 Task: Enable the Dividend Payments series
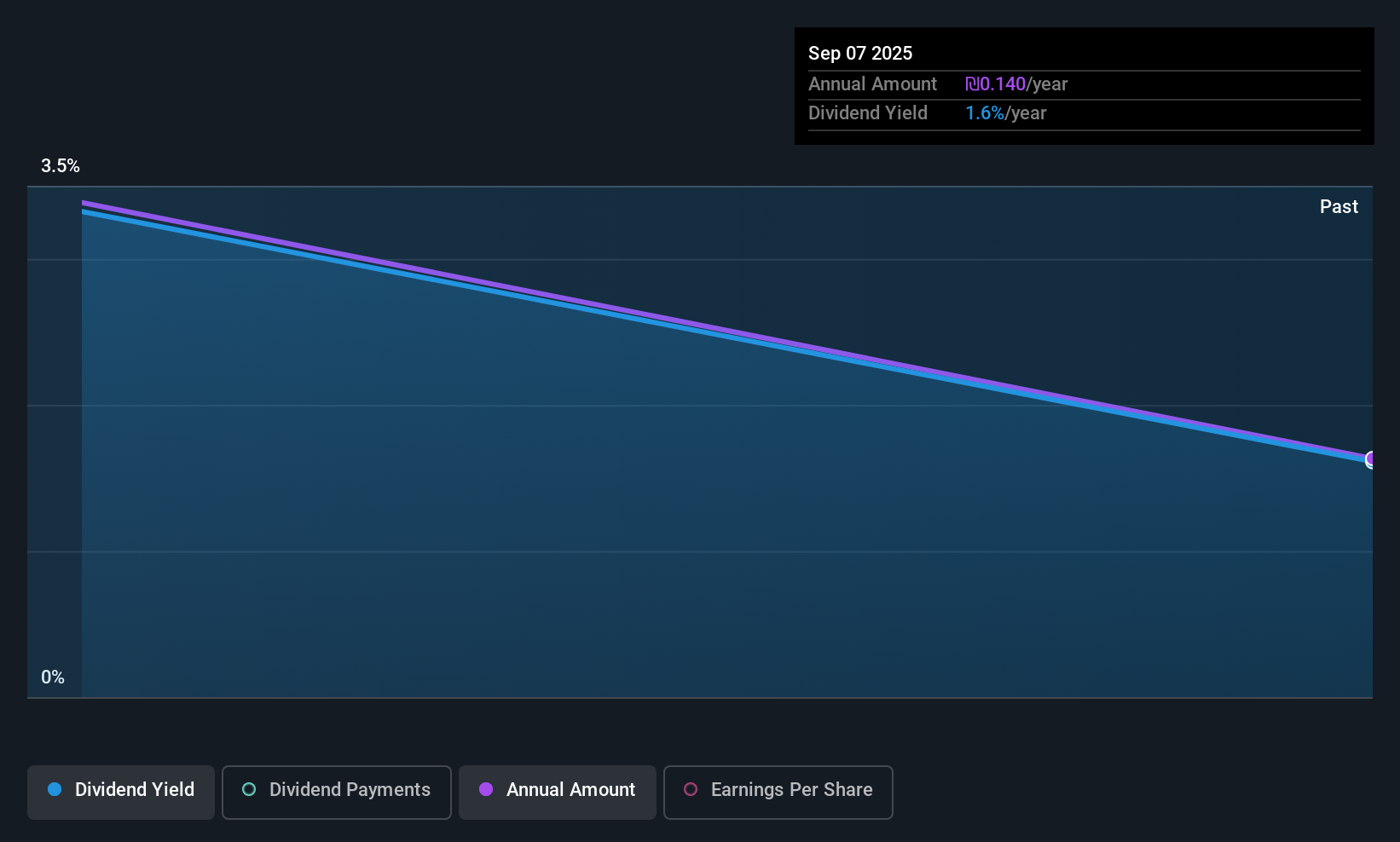pyautogui.click(x=337, y=792)
